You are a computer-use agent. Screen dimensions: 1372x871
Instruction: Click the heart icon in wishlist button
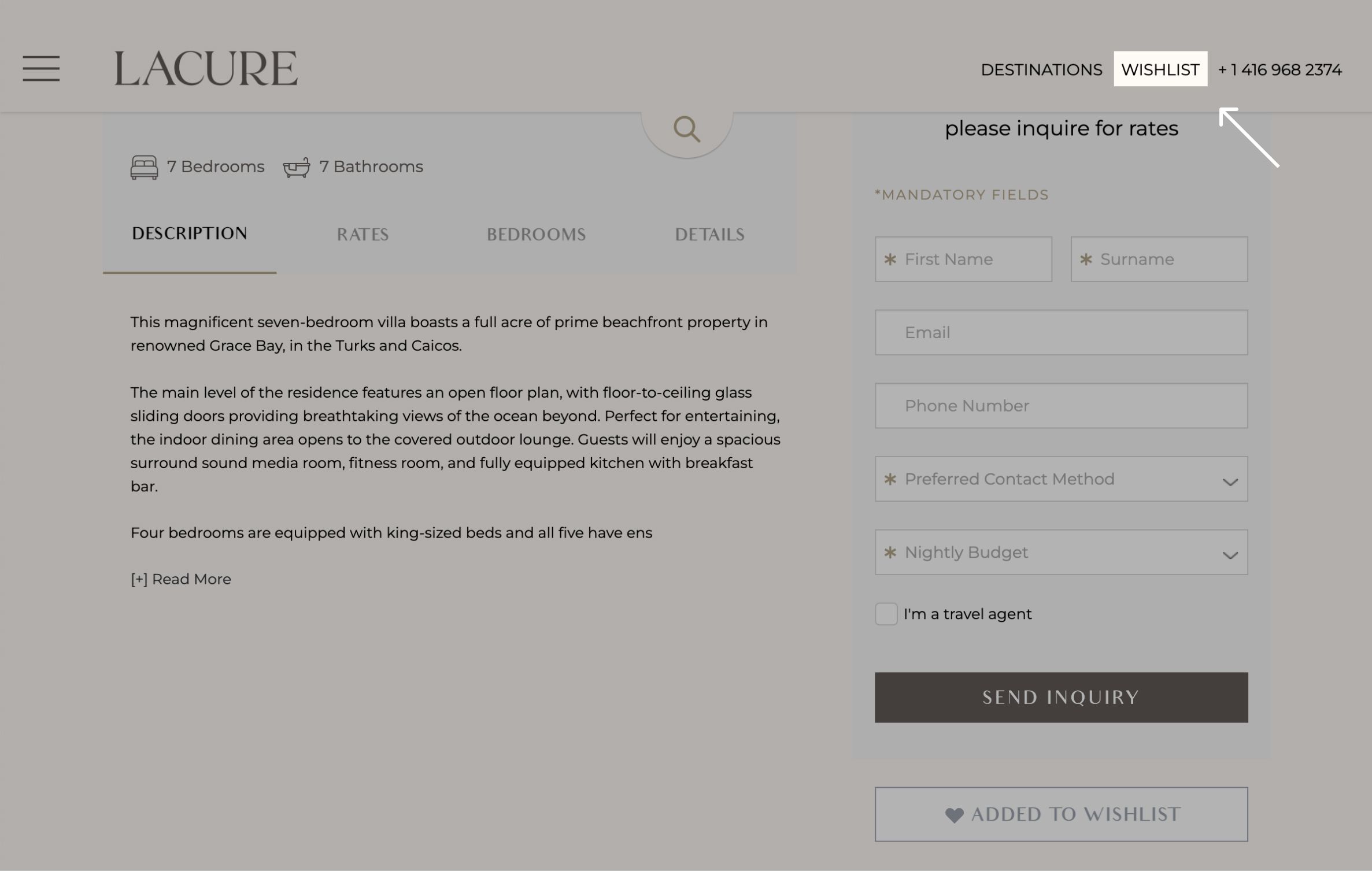[954, 815]
